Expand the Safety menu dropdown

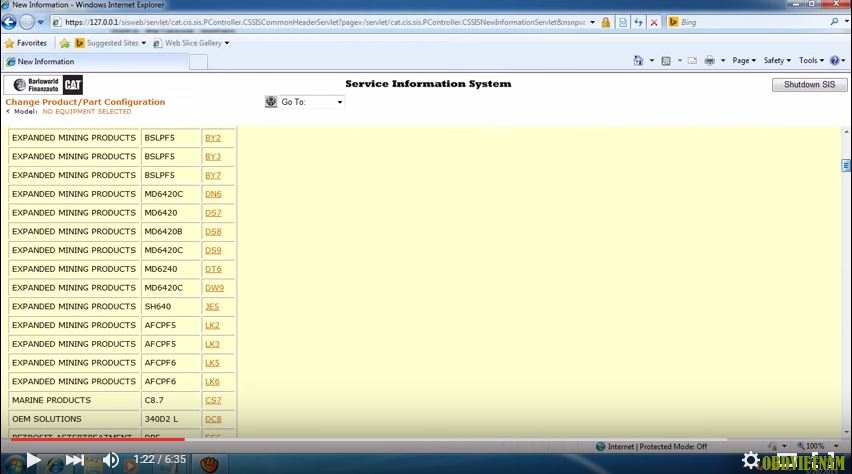click(777, 61)
